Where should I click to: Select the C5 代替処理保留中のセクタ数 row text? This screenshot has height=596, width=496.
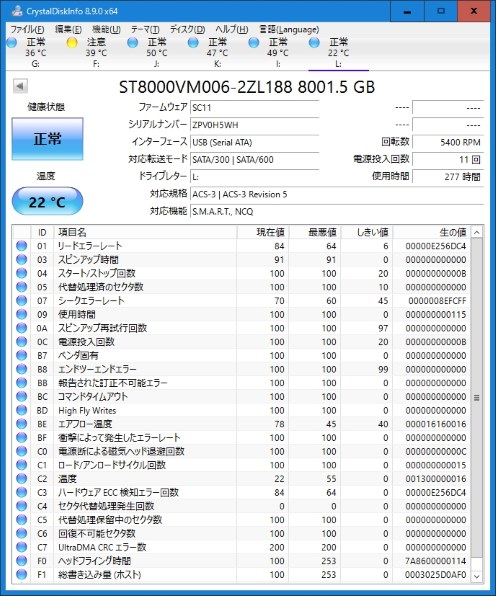click(110, 520)
